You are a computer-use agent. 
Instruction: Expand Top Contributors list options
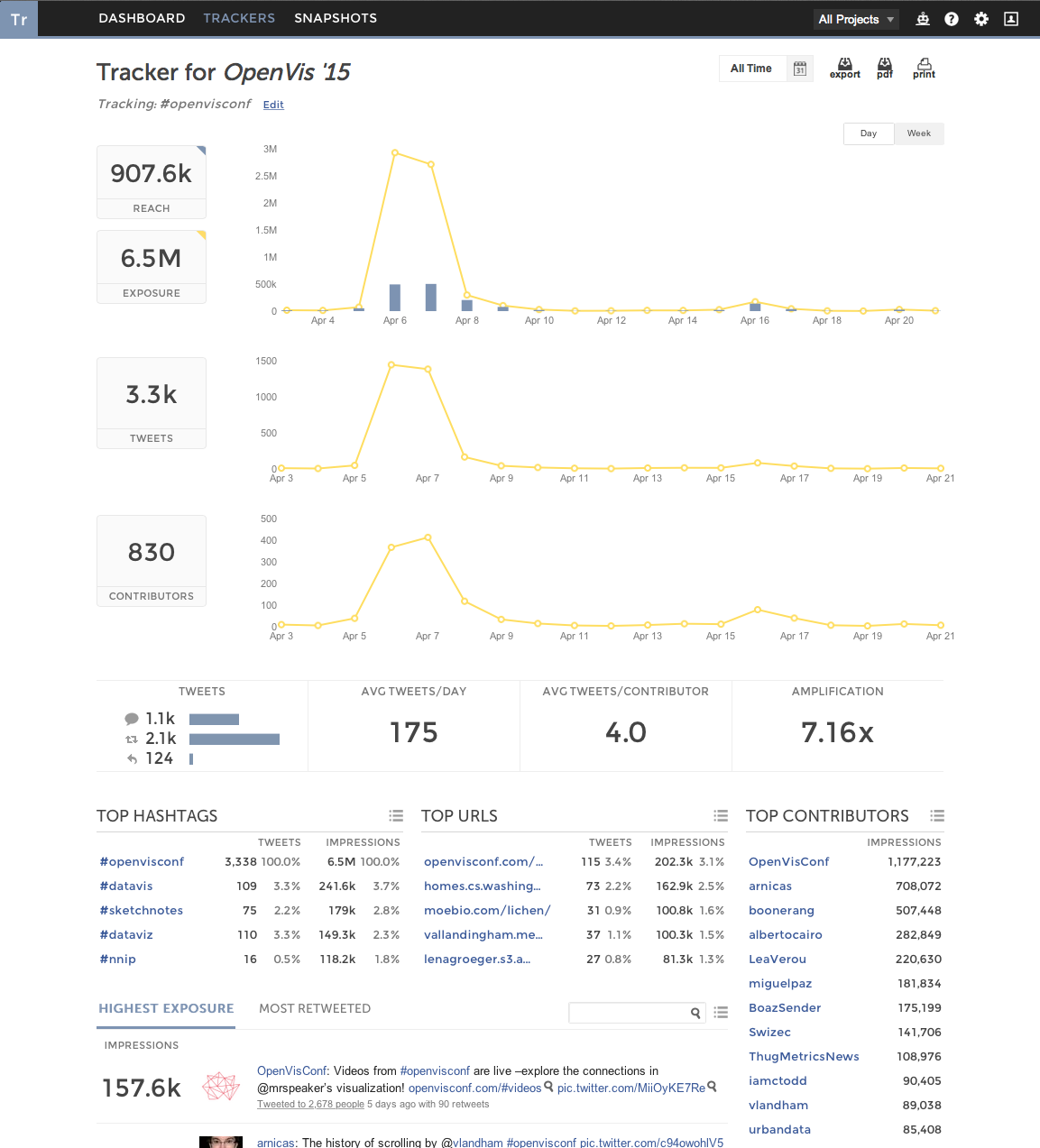937,815
